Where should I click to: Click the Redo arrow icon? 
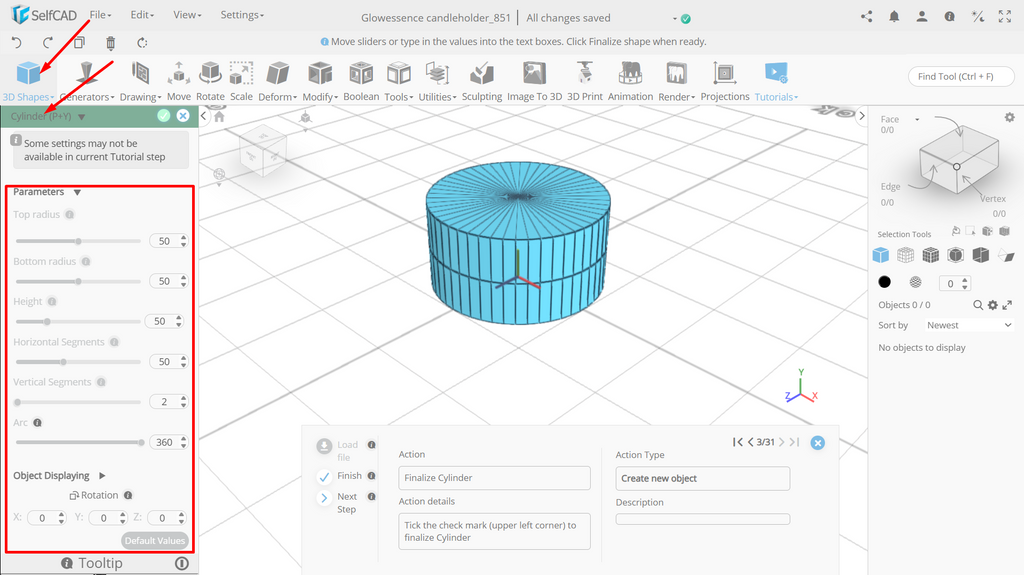(x=48, y=43)
